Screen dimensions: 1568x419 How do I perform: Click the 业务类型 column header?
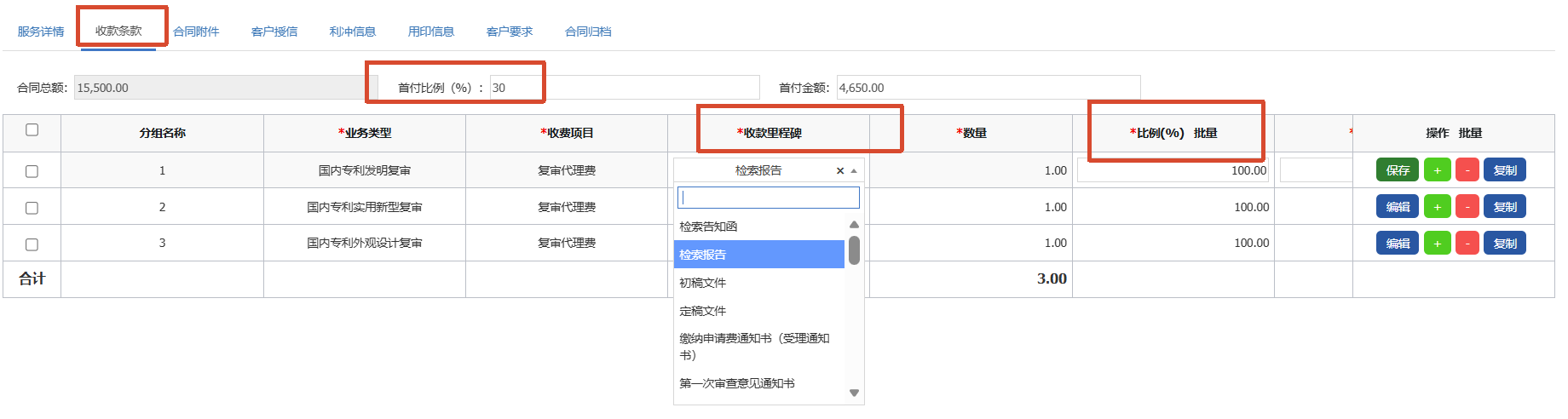pyautogui.click(x=365, y=133)
